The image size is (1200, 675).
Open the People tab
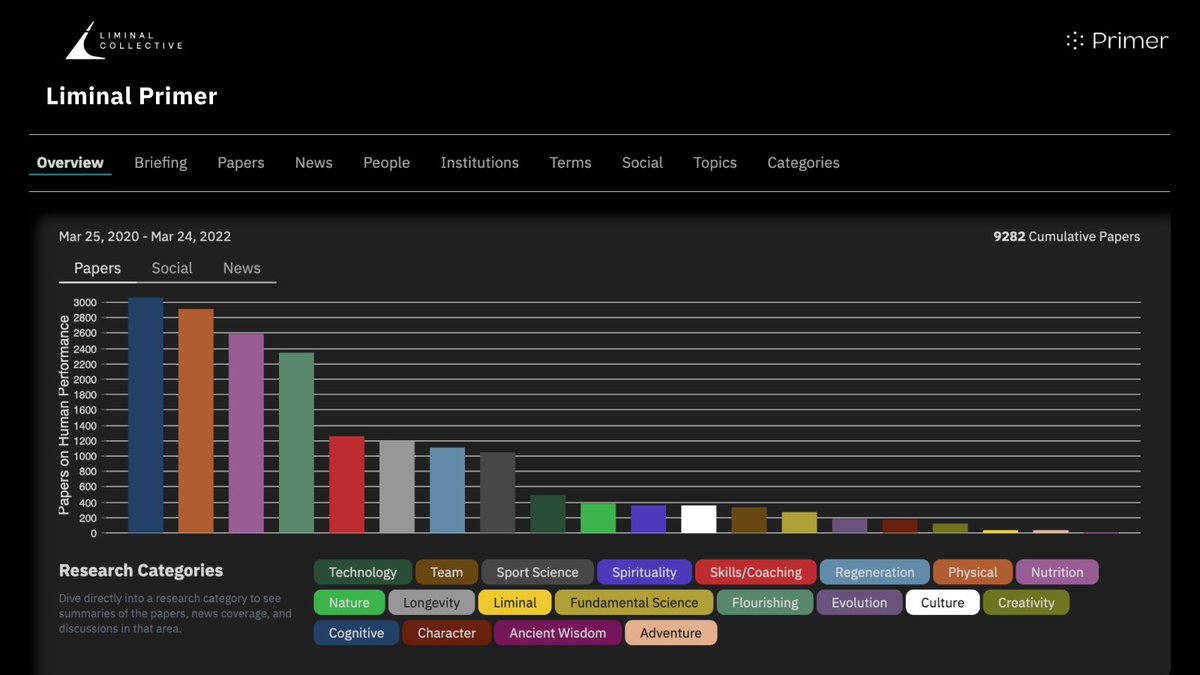(x=387, y=162)
